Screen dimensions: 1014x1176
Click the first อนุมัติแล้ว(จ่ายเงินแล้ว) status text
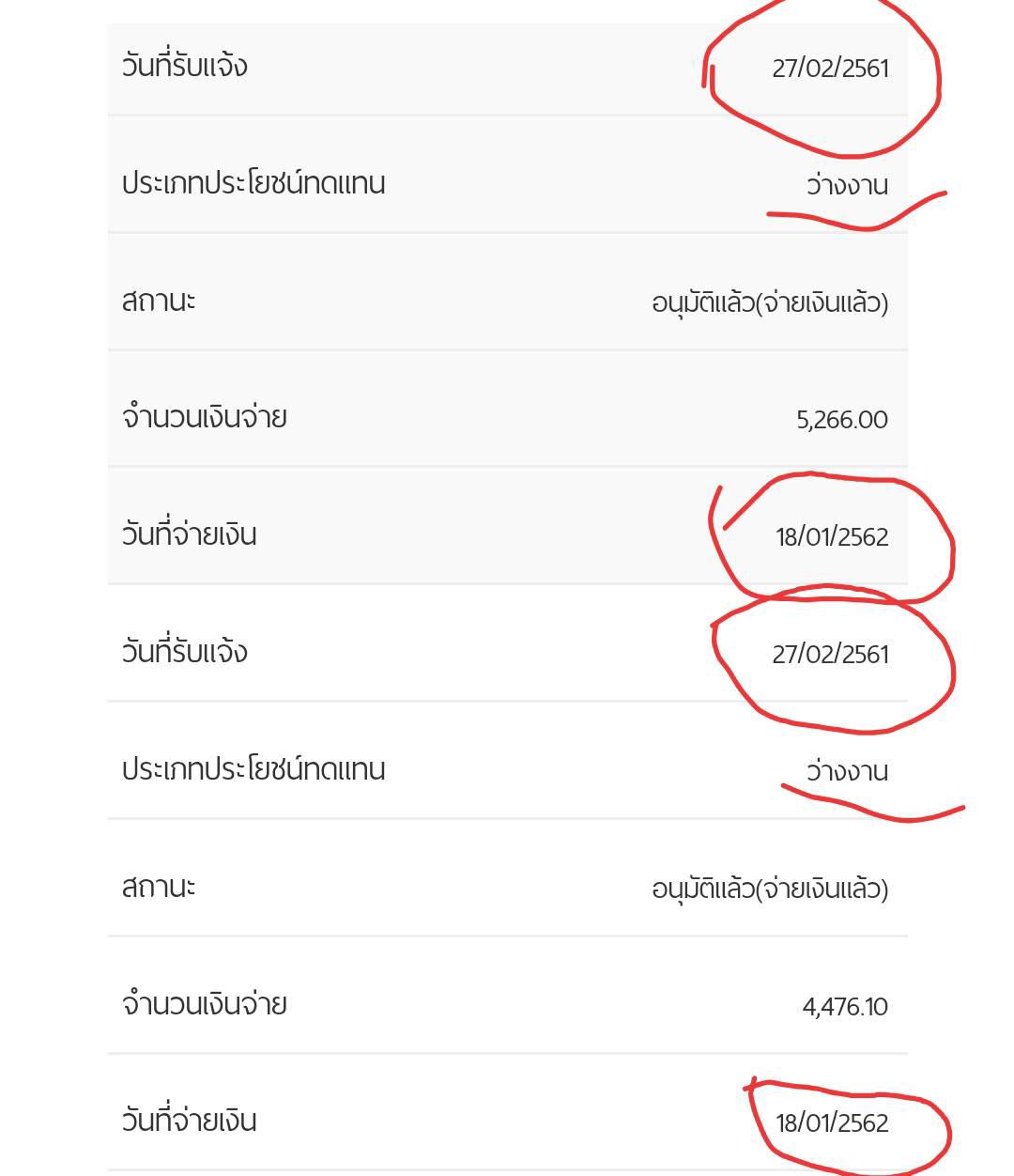coord(770,302)
